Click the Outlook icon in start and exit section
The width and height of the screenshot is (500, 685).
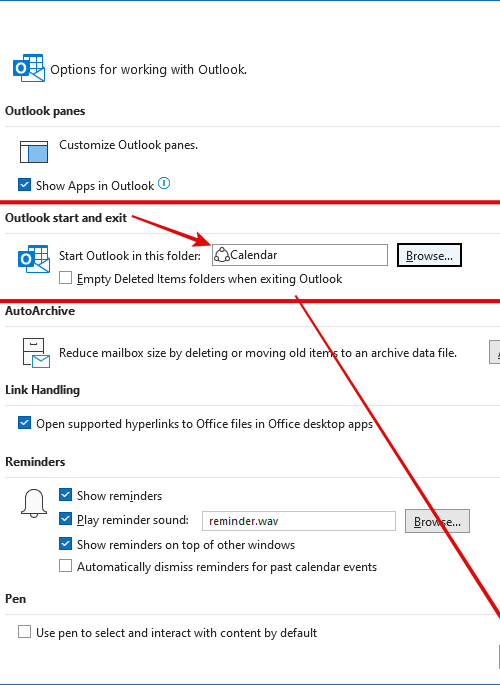tap(34, 259)
